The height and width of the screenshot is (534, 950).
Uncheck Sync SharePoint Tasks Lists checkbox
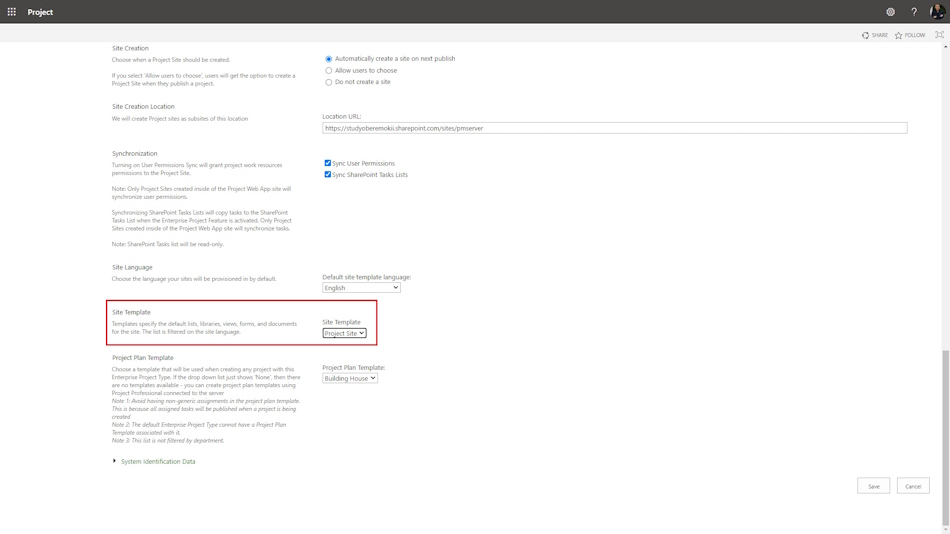pos(328,175)
